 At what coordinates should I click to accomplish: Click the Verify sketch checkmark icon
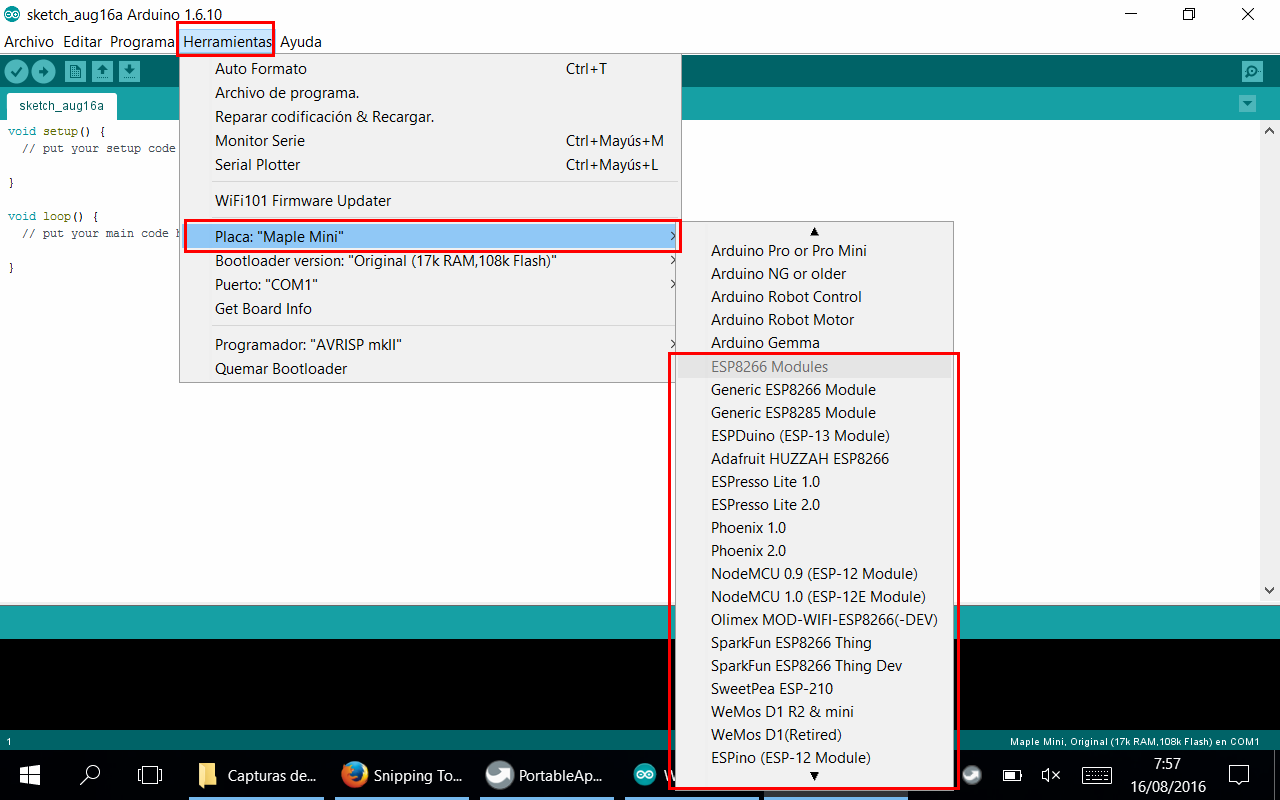tap(16, 71)
